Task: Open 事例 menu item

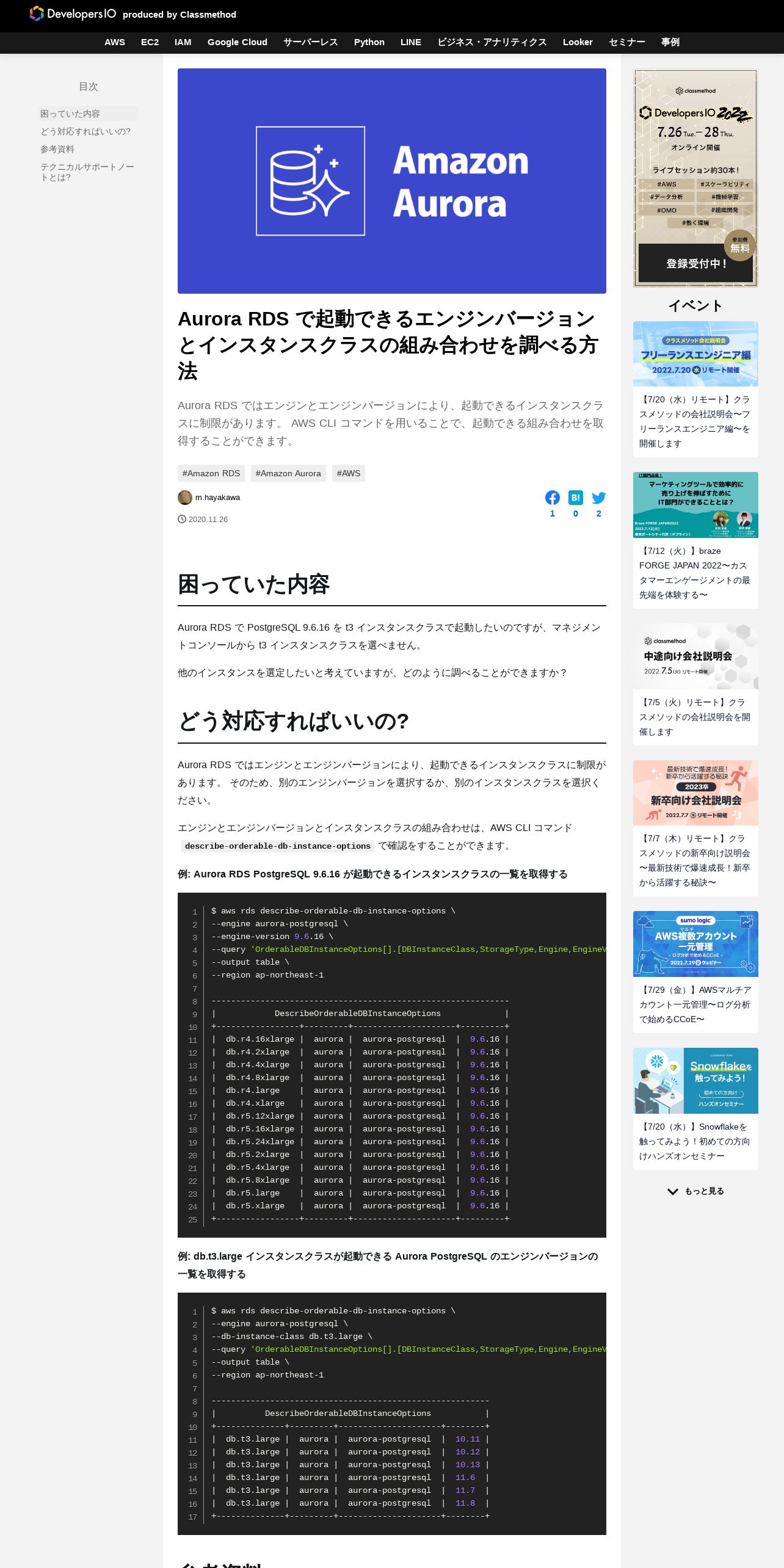Action: pos(670,42)
